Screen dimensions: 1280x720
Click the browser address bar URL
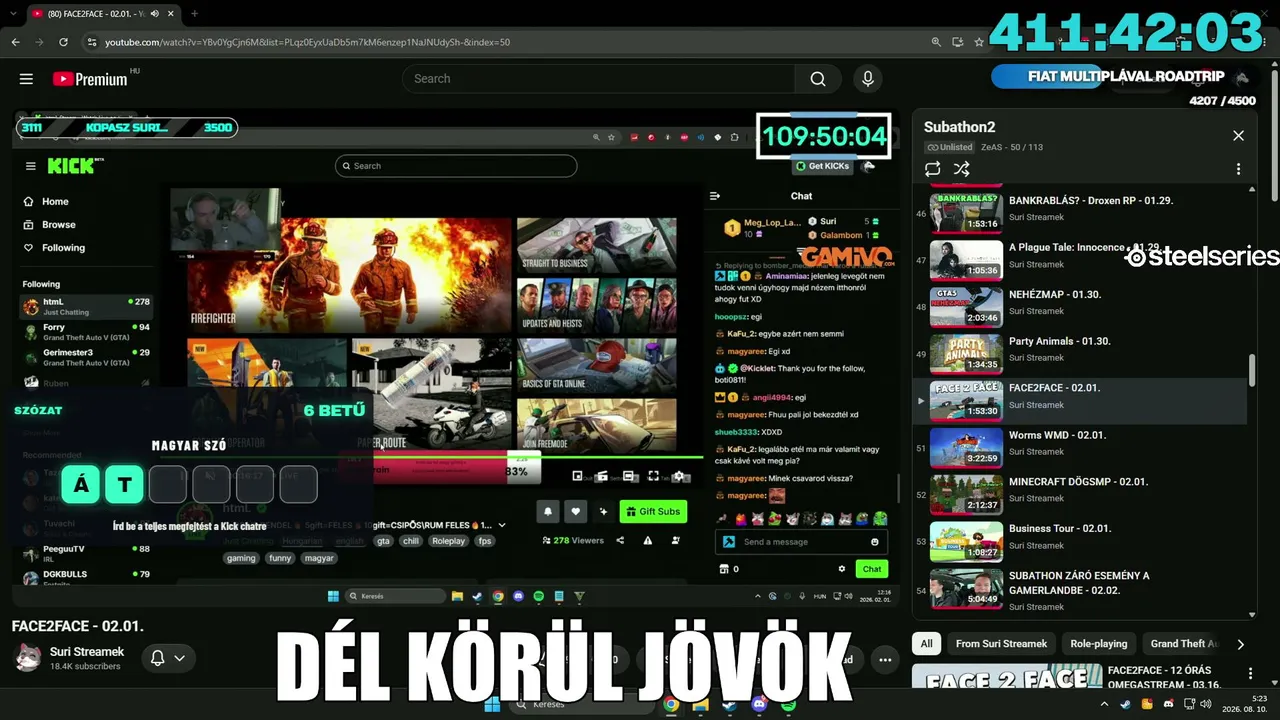(307, 42)
